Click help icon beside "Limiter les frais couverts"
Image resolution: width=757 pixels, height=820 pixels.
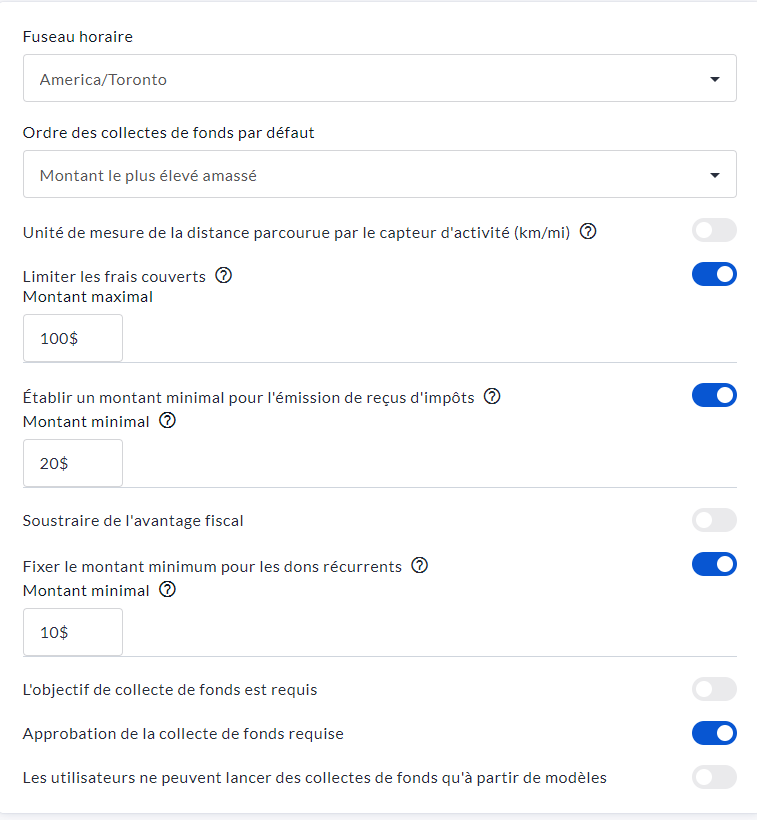pos(224,276)
